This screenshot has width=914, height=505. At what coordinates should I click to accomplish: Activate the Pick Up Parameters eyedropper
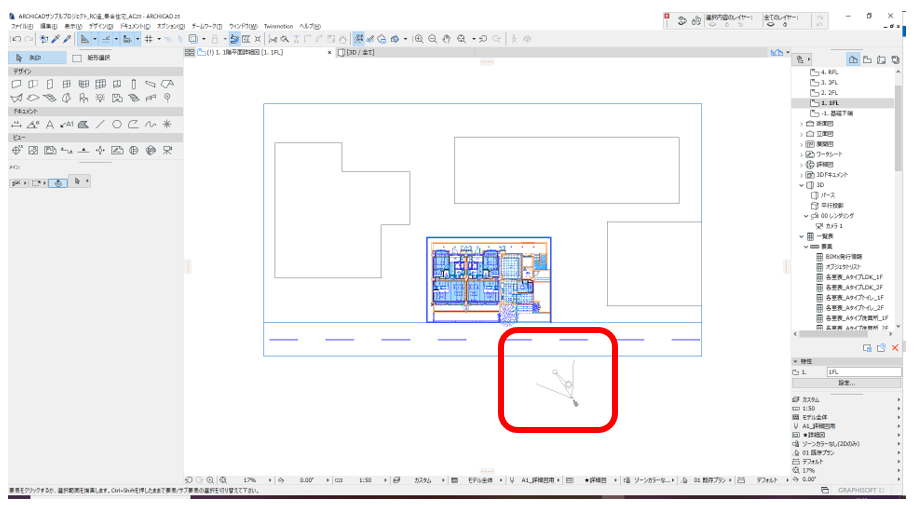coord(55,39)
